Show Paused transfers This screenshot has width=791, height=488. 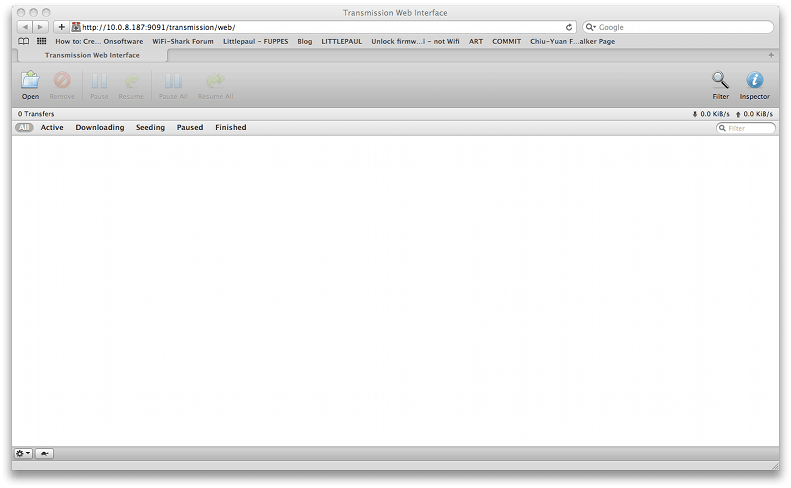click(x=190, y=128)
